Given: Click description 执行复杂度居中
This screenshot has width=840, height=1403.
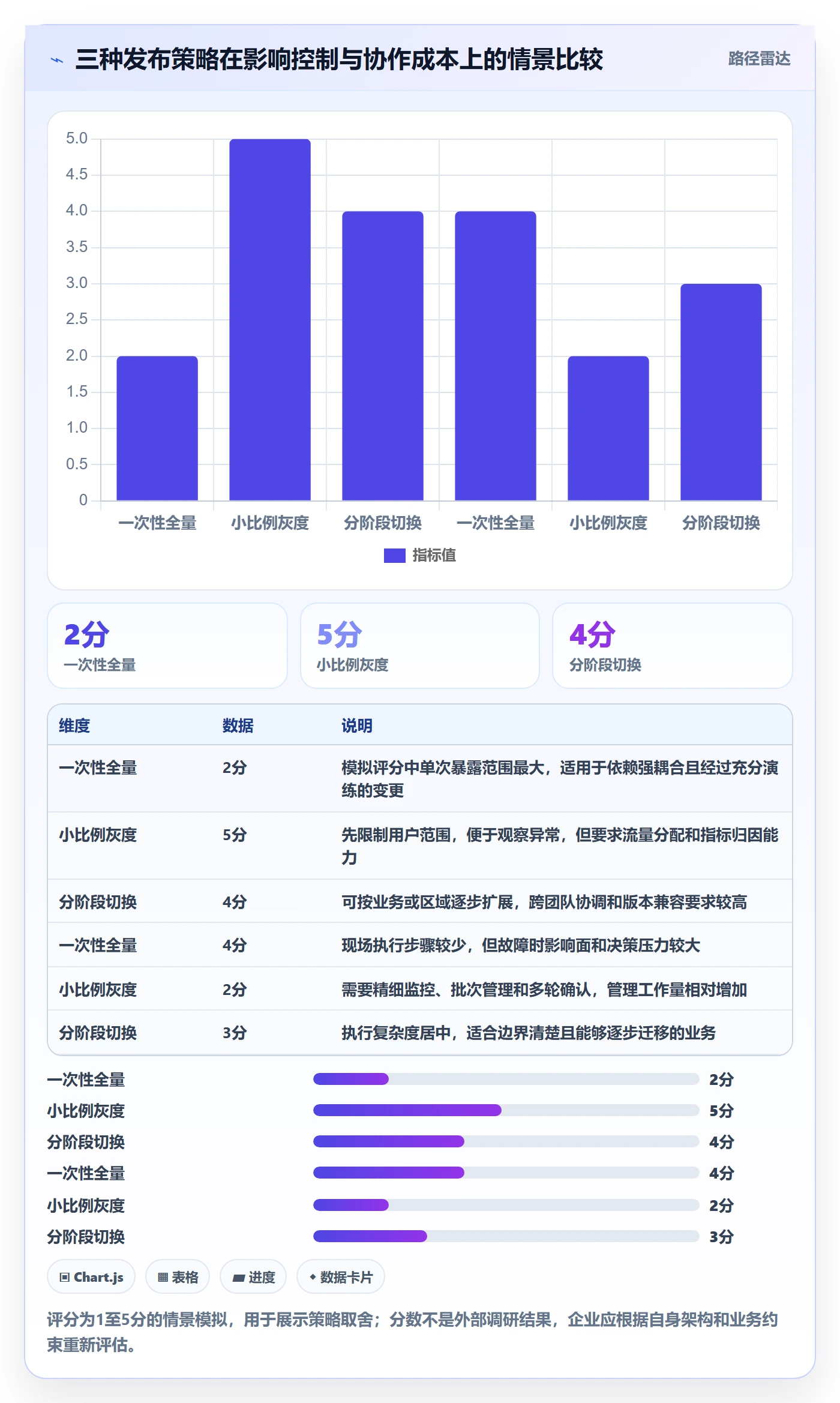Looking at the screenshot, I should [529, 1033].
